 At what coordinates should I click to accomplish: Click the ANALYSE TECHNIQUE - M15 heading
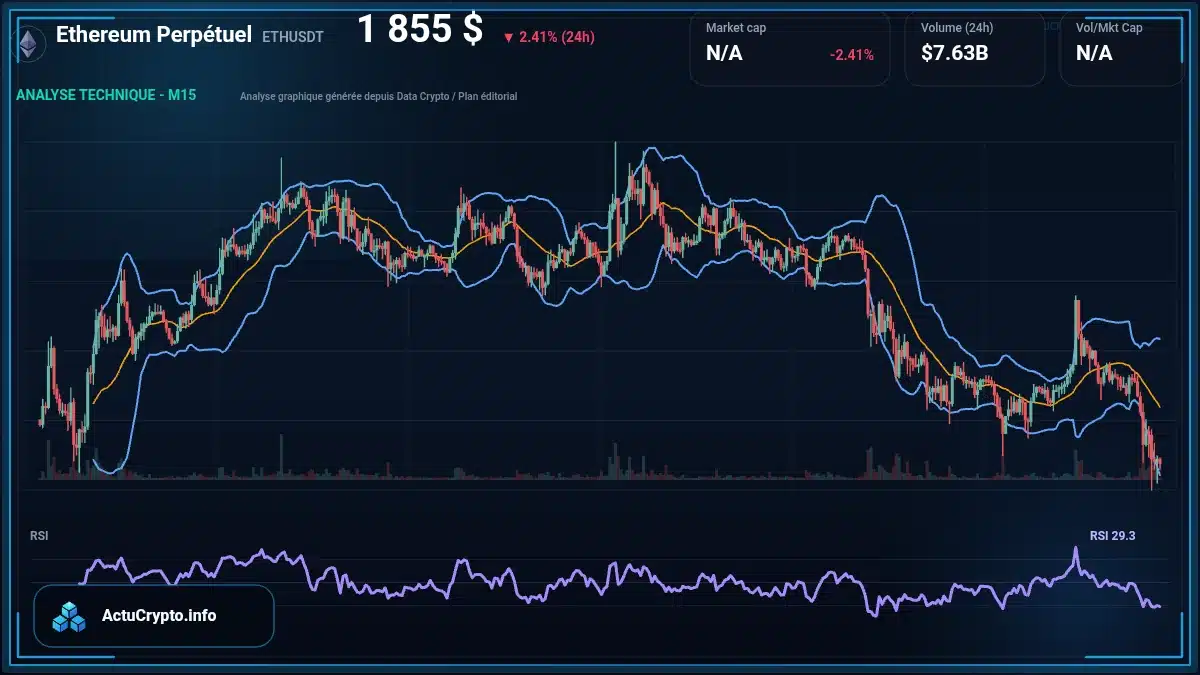point(106,96)
